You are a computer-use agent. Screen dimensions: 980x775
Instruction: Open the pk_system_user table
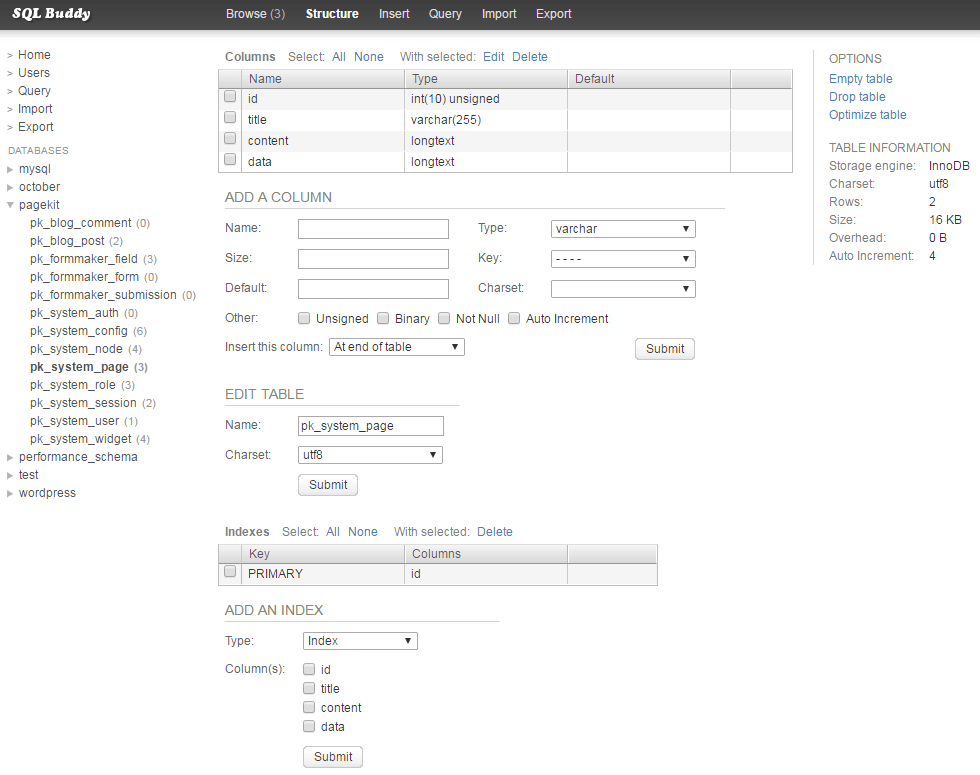pos(74,421)
